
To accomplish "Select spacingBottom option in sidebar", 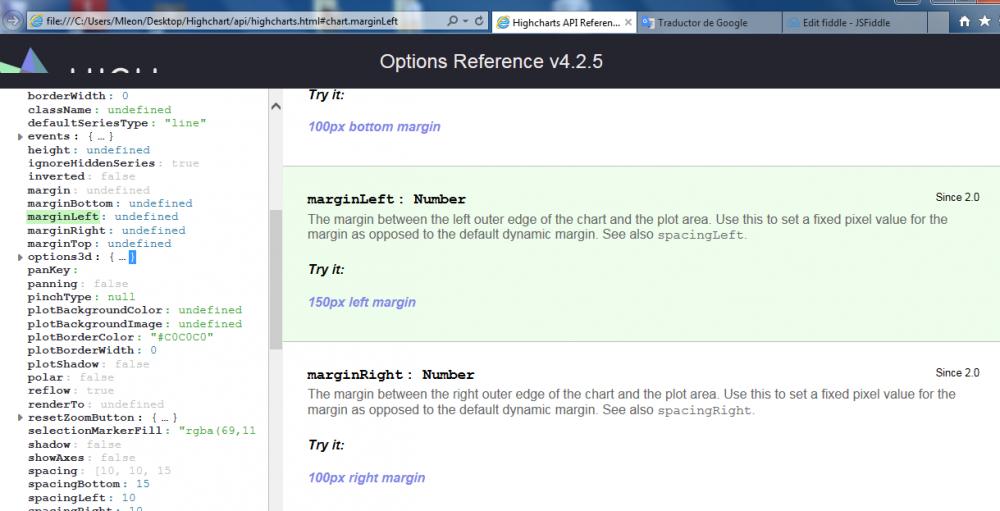I will (74, 484).
